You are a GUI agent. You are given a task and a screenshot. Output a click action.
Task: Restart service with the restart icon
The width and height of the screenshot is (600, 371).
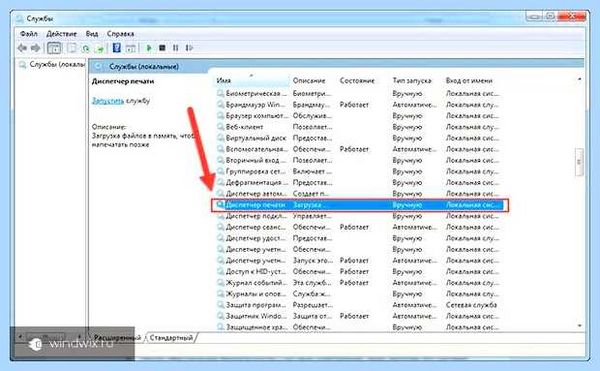click(x=189, y=48)
